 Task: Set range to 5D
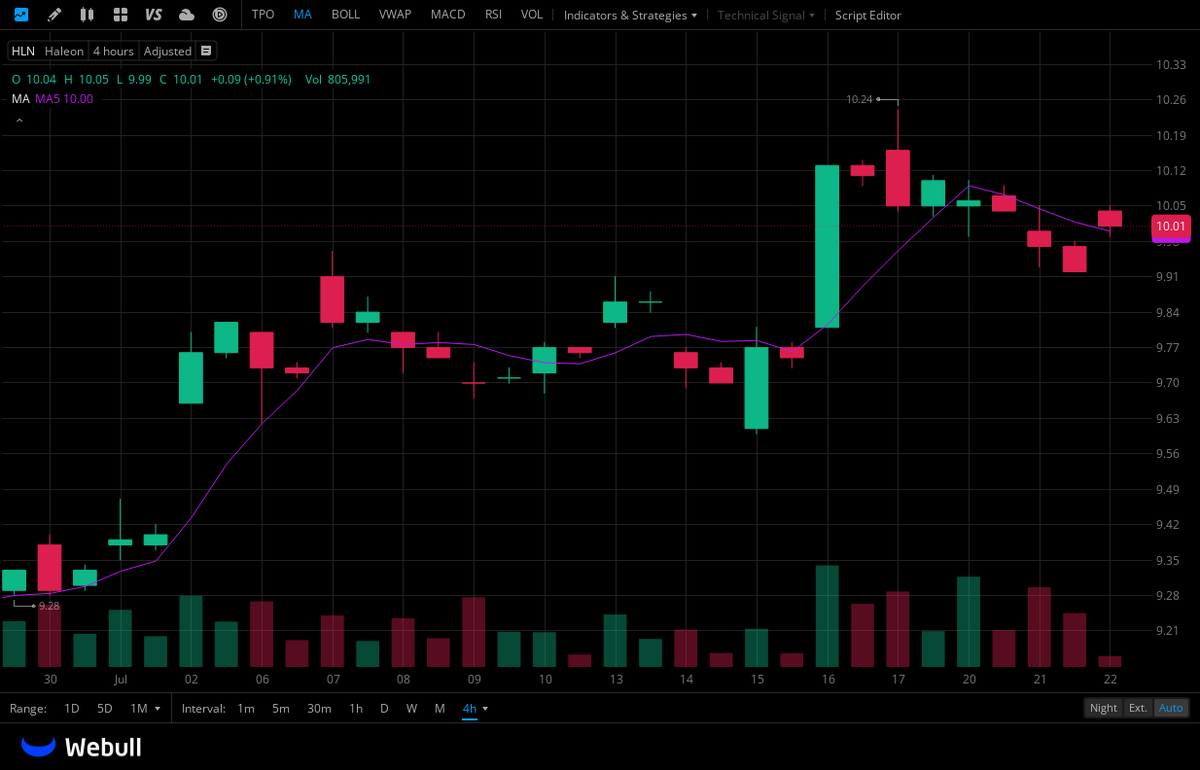(x=105, y=708)
